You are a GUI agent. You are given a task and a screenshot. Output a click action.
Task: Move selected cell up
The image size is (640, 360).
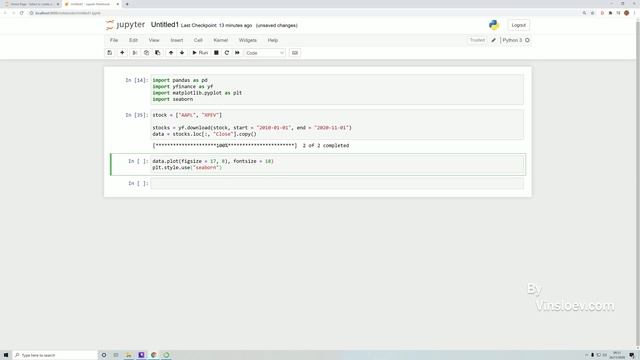click(x=171, y=53)
